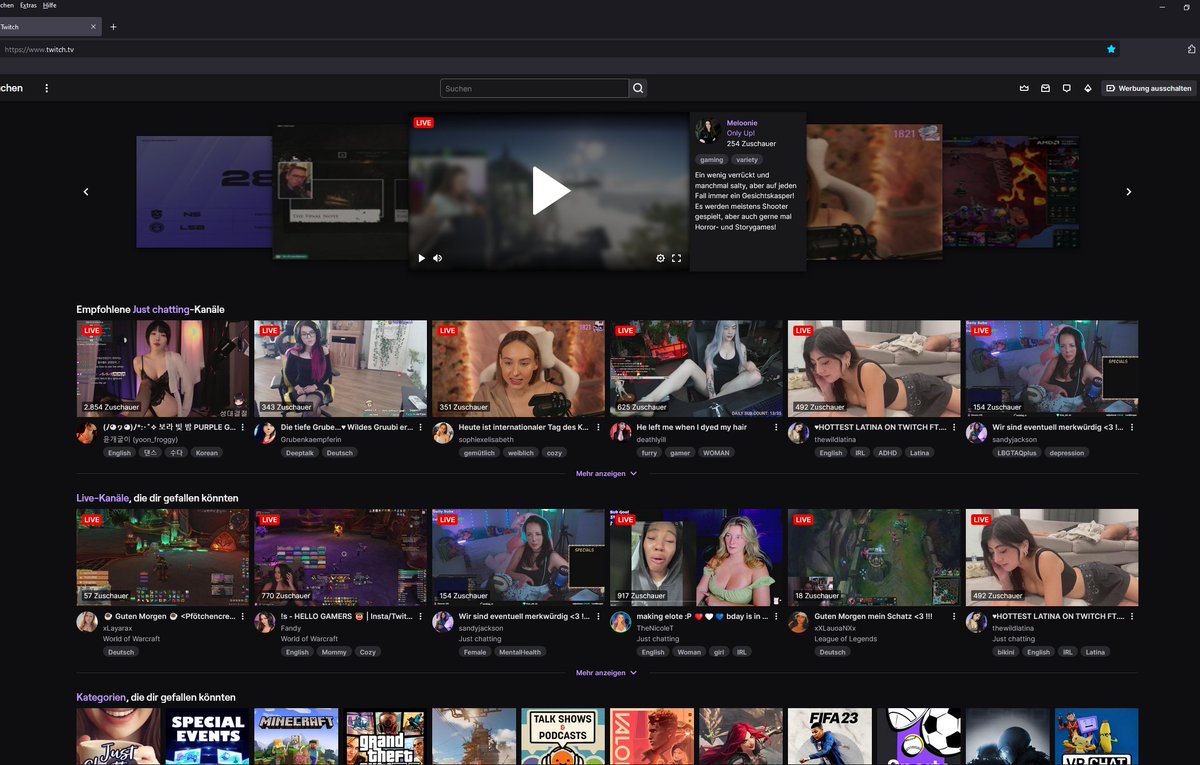
Task: Open Prime loot crown icon
Action: coord(1024,88)
